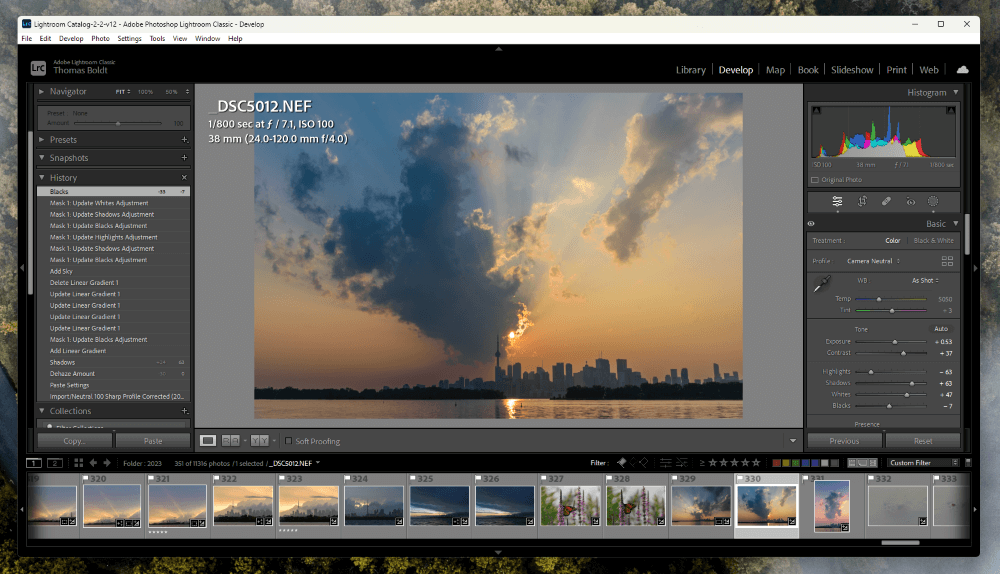Enable the Soft Proofing checkbox

pyautogui.click(x=288, y=441)
